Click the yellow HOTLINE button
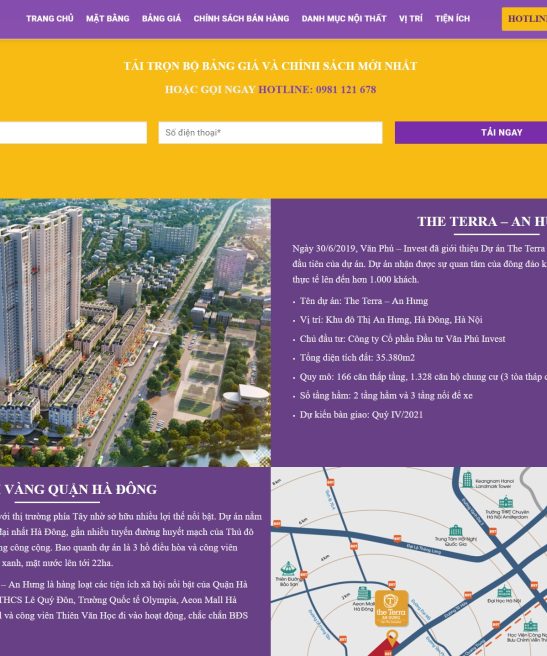The width and height of the screenshot is (547, 656). tap(524, 19)
